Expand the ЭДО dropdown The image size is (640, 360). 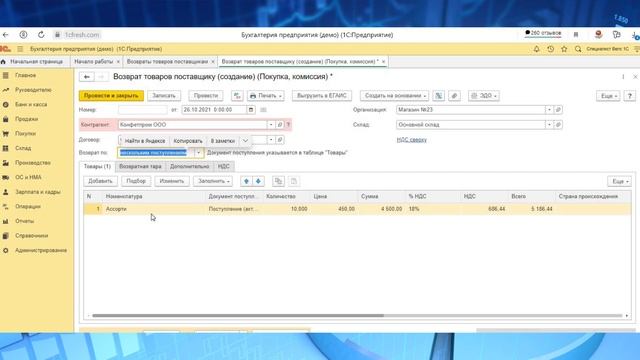coord(484,96)
